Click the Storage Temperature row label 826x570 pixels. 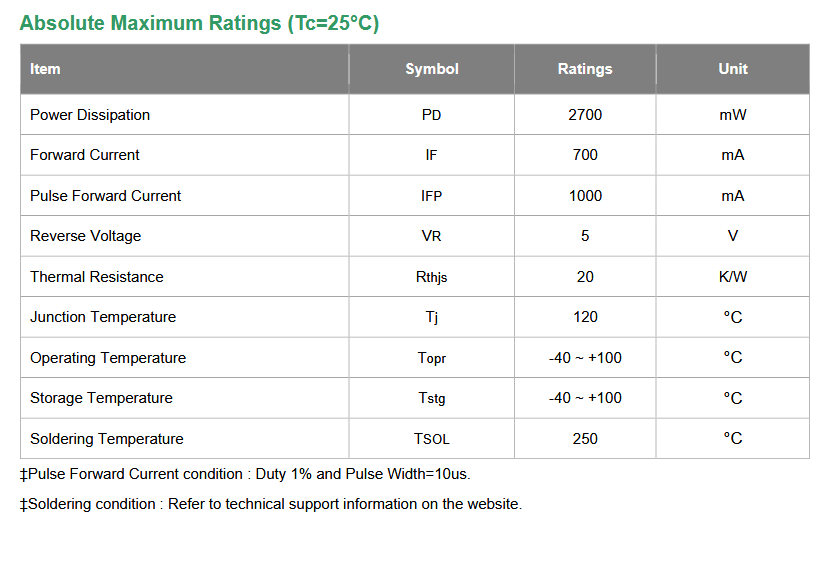(101, 398)
